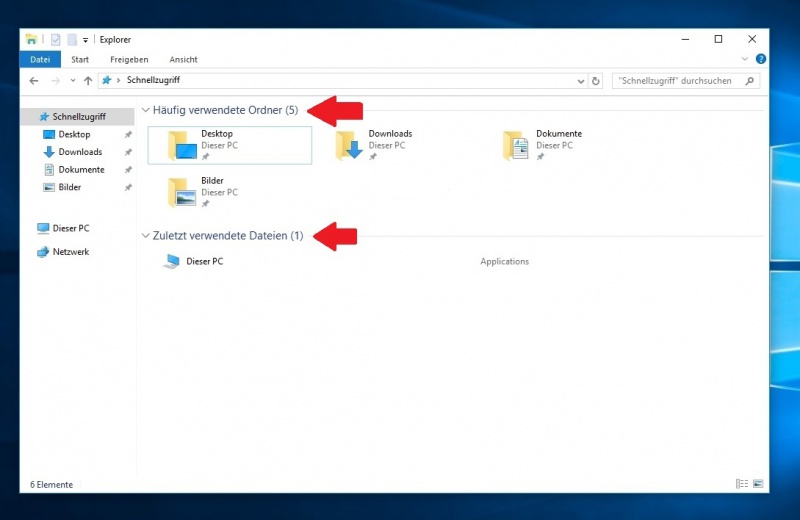The height and width of the screenshot is (520, 800).
Task: Select Netzwerk in the navigation pane
Action: coord(70,252)
